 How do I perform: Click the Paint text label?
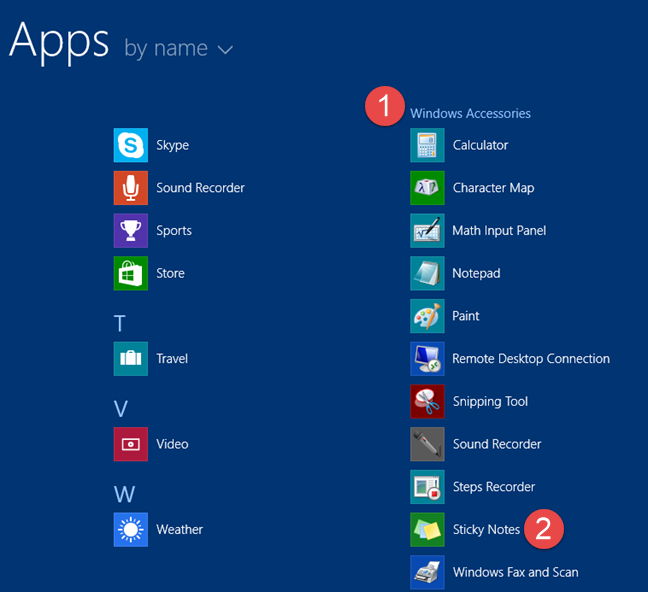(x=466, y=316)
